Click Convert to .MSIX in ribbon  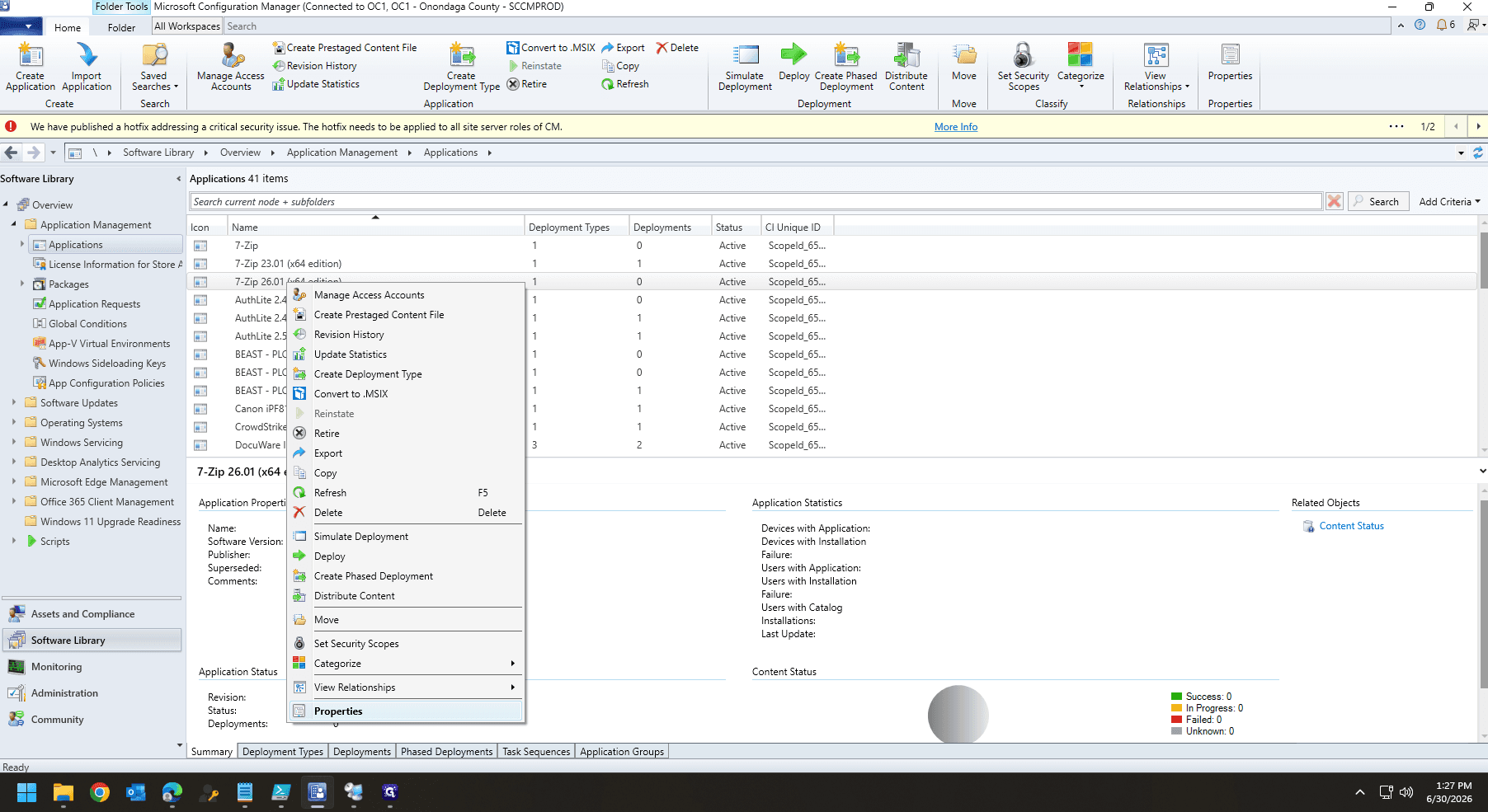tap(551, 48)
